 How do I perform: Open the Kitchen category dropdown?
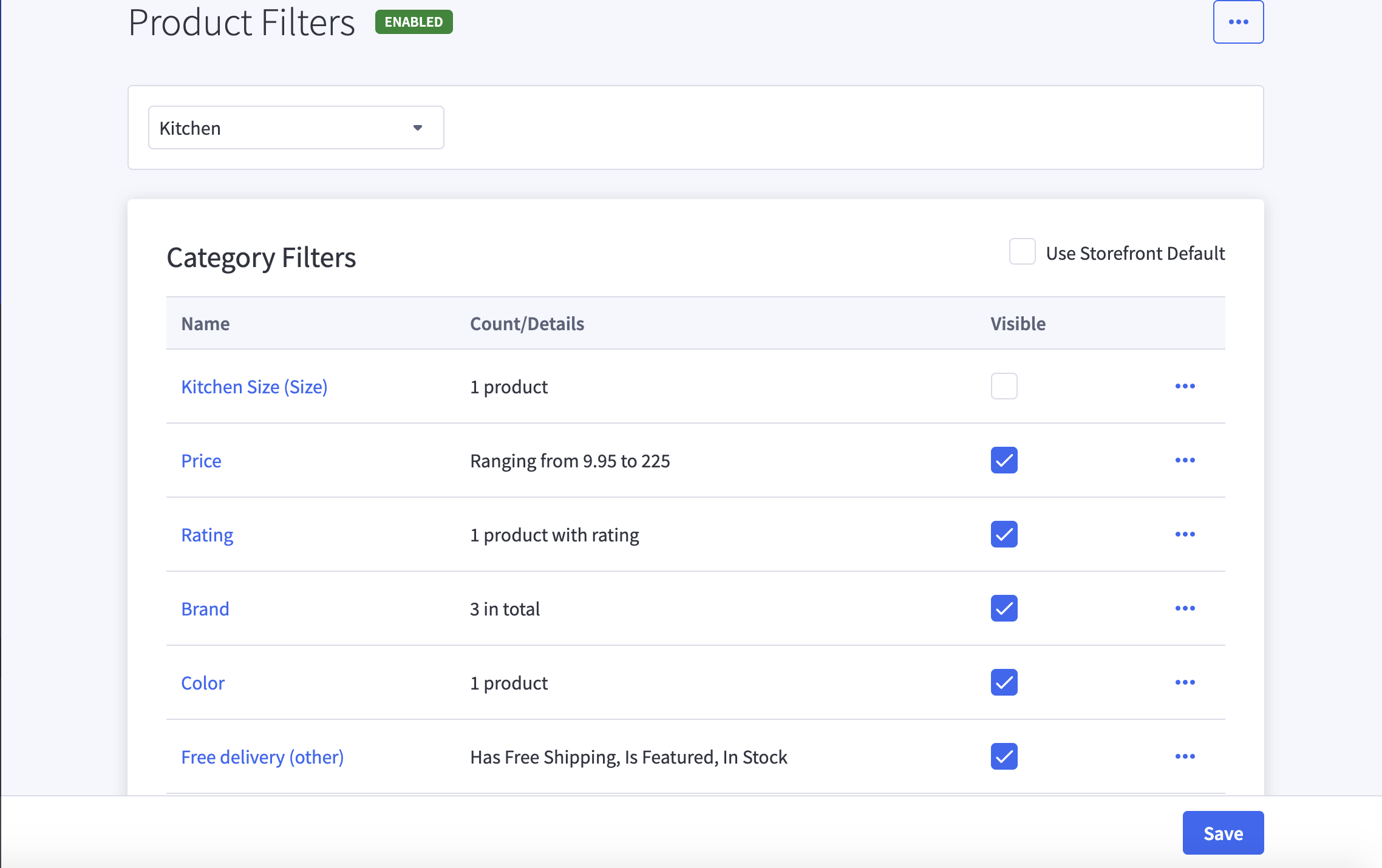click(296, 127)
